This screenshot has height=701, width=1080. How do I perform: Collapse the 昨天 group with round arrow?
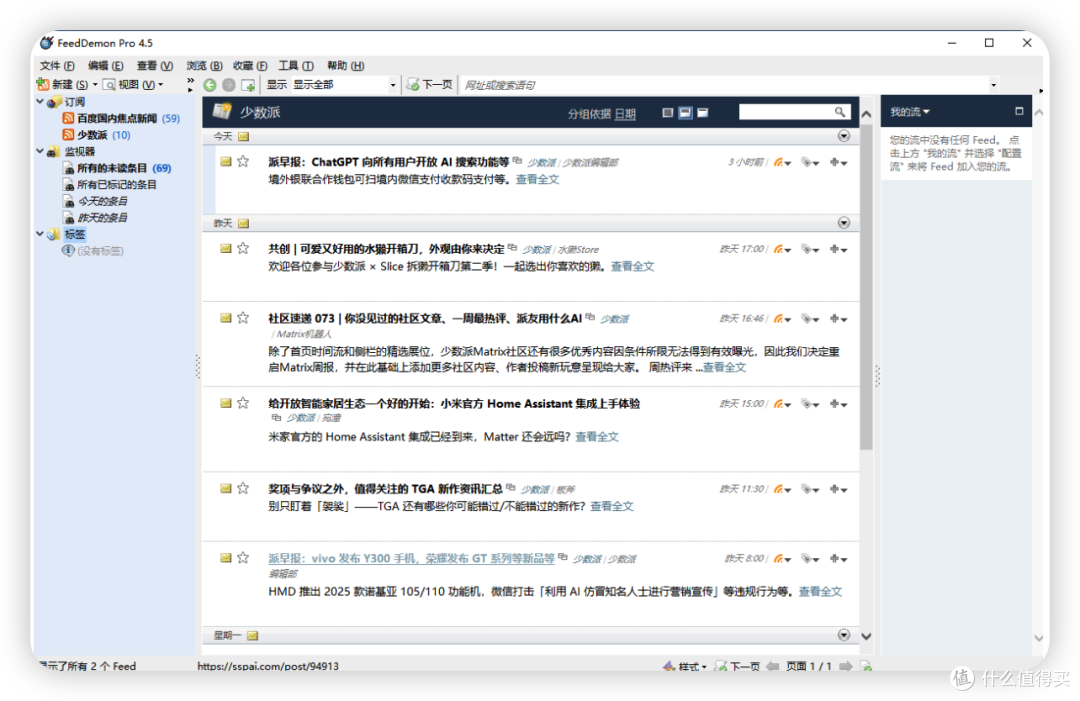(x=844, y=222)
